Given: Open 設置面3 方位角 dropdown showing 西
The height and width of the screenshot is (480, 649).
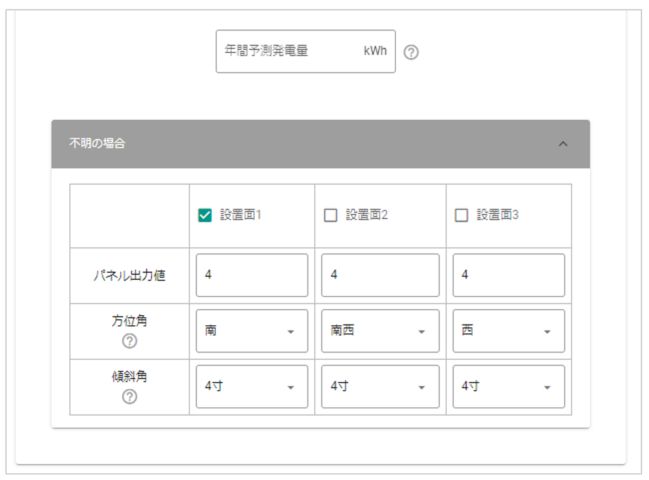Looking at the screenshot, I should click(x=509, y=331).
